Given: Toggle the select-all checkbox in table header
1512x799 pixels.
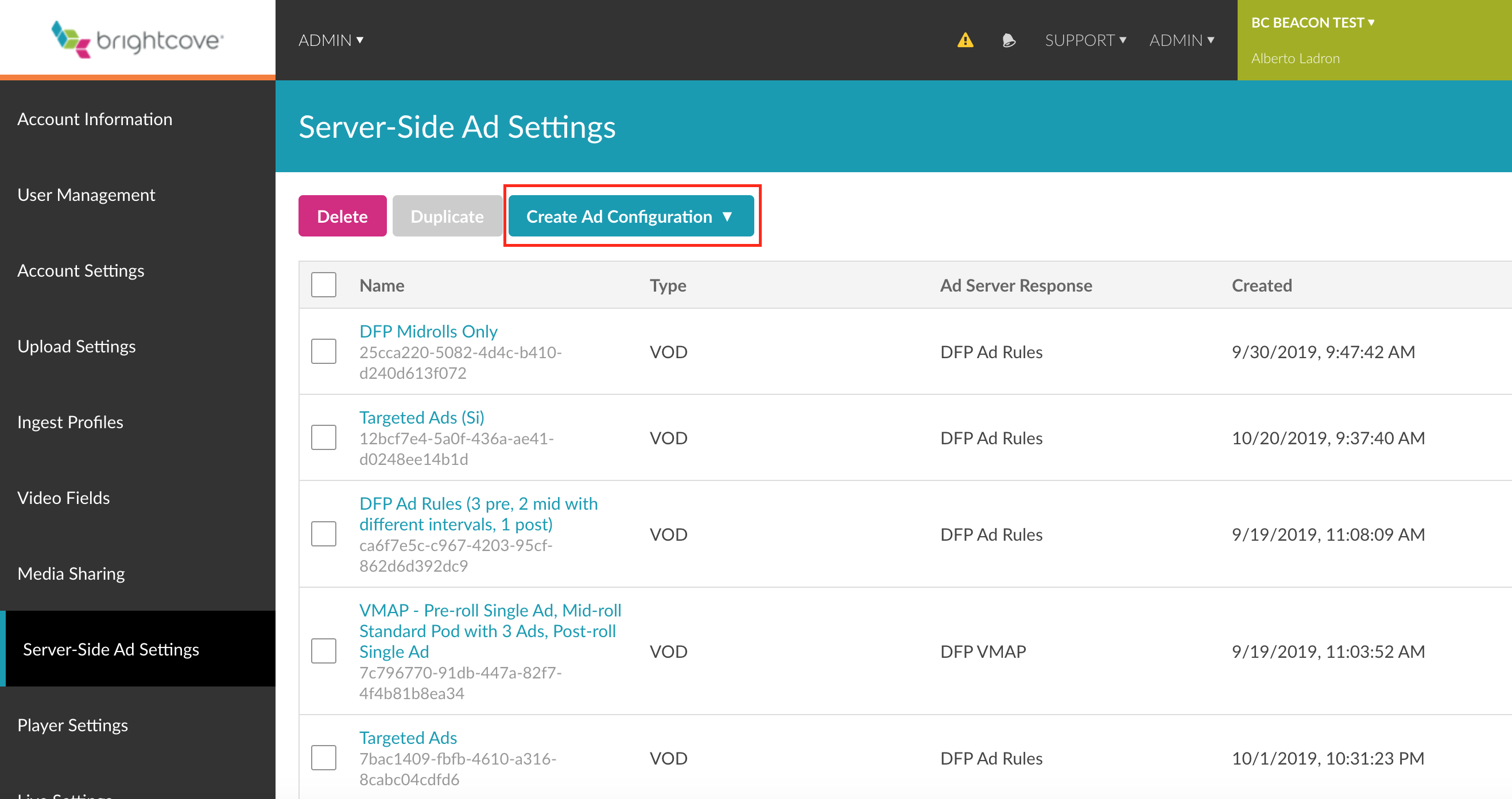Looking at the screenshot, I should click(x=323, y=285).
